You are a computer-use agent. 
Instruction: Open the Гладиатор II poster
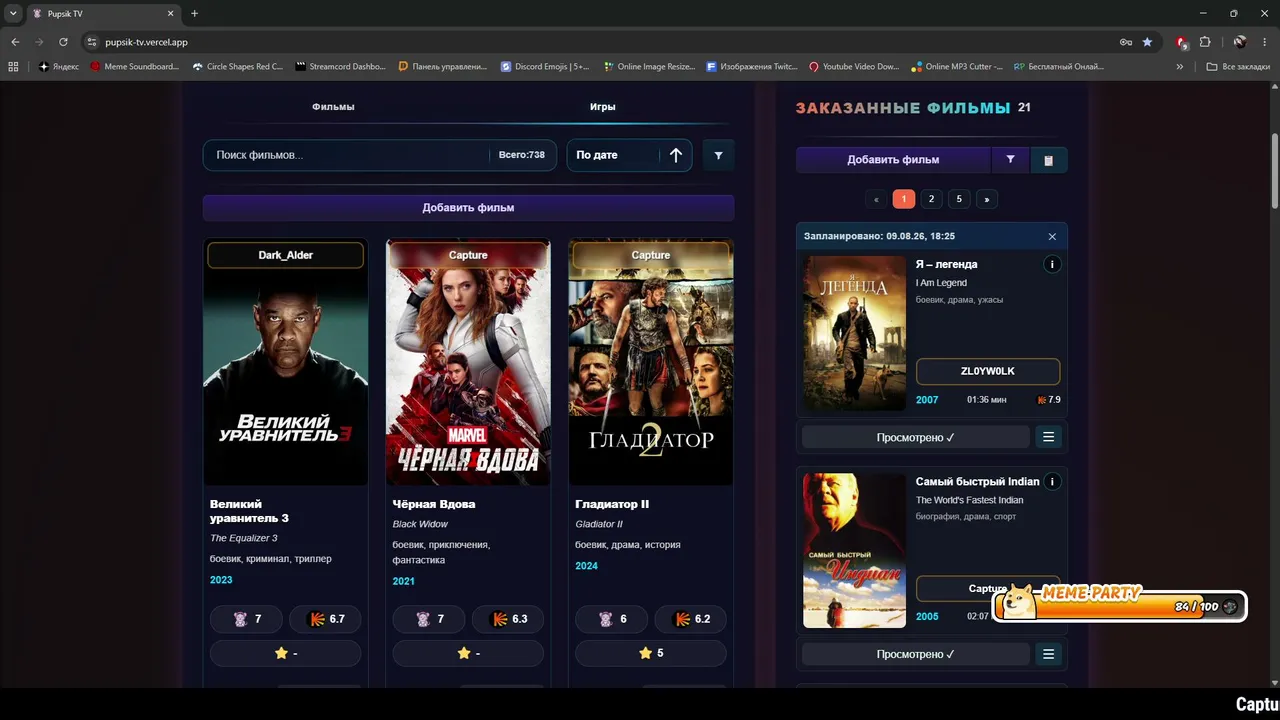651,362
